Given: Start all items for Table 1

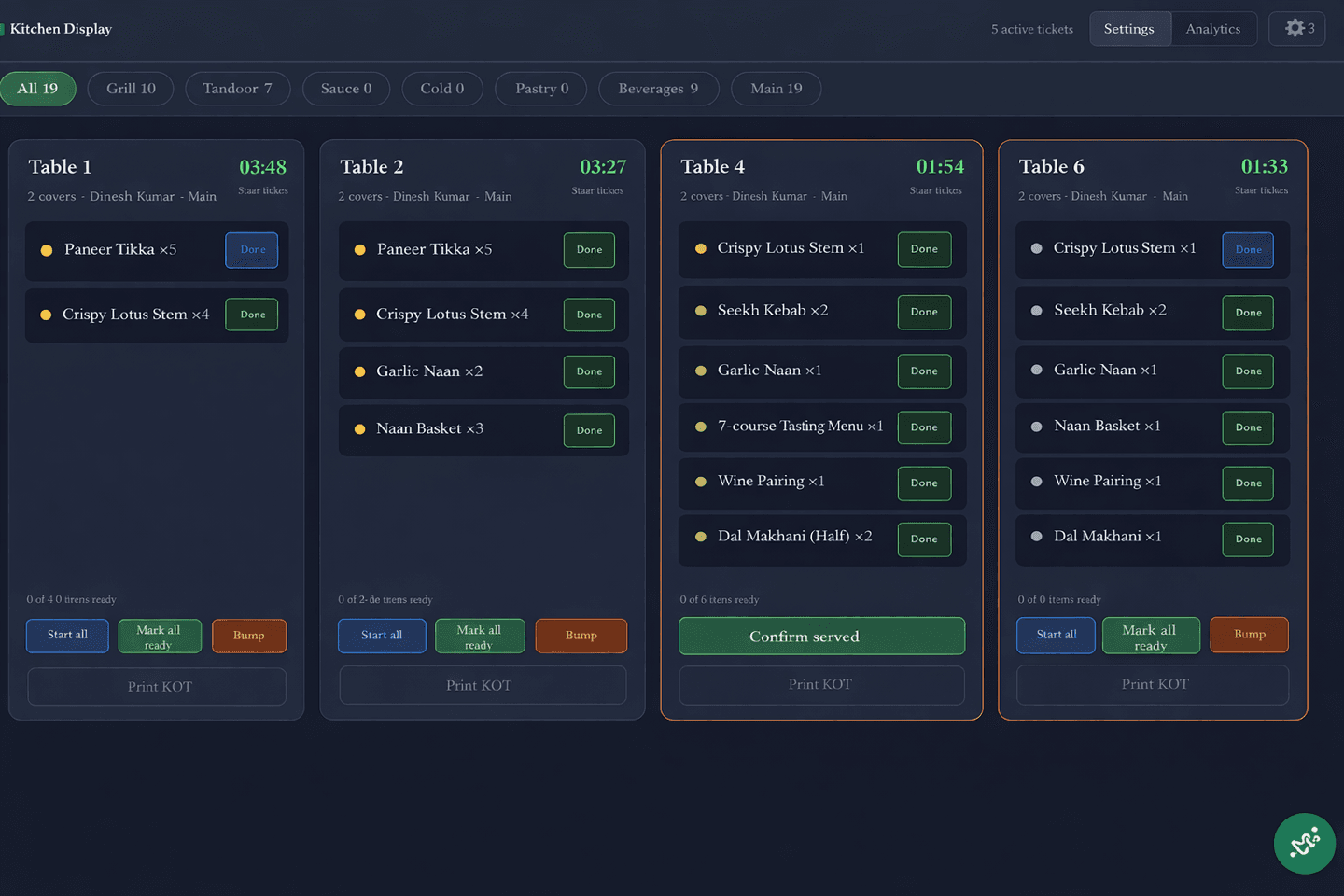Looking at the screenshot, I should point(66,636).
